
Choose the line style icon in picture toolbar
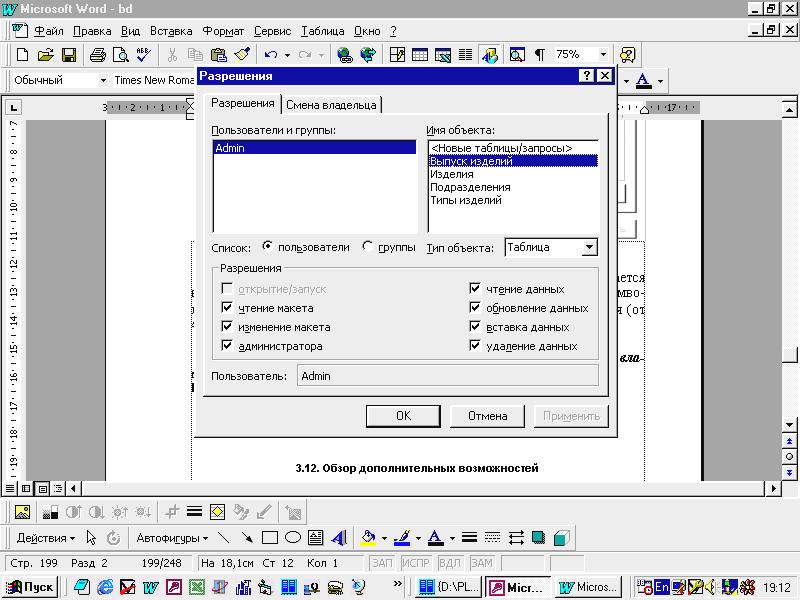pyautogui.click(x=194, y=512)
